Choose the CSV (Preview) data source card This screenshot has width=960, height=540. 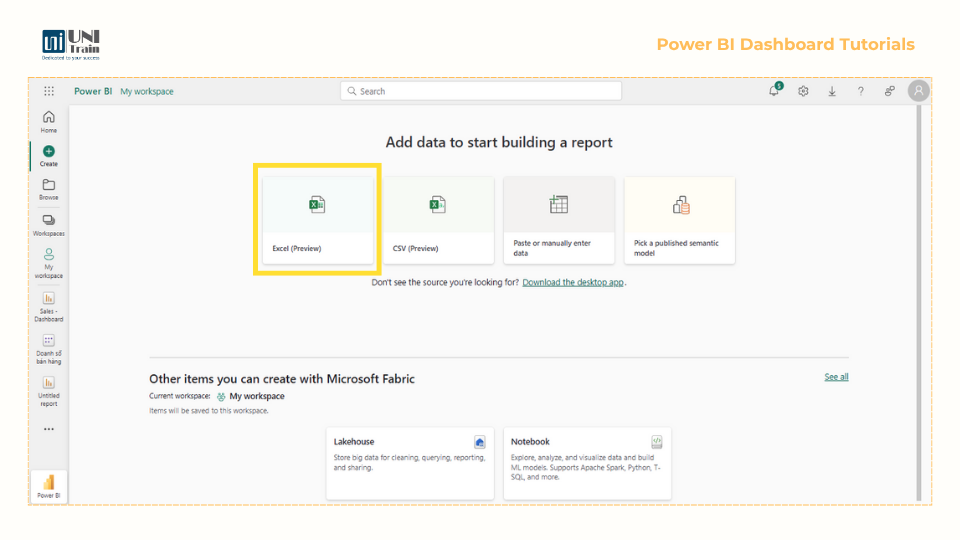coord(438,220)
